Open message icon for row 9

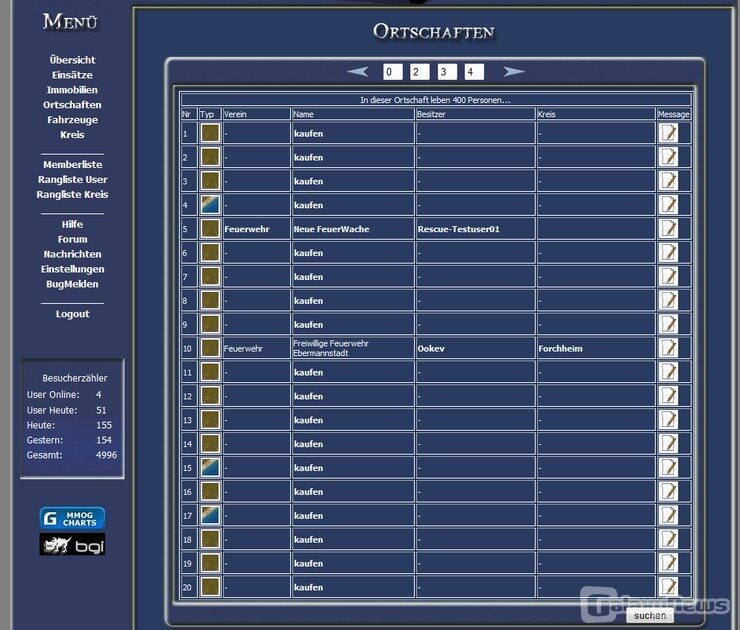click(x=668, y=324)
